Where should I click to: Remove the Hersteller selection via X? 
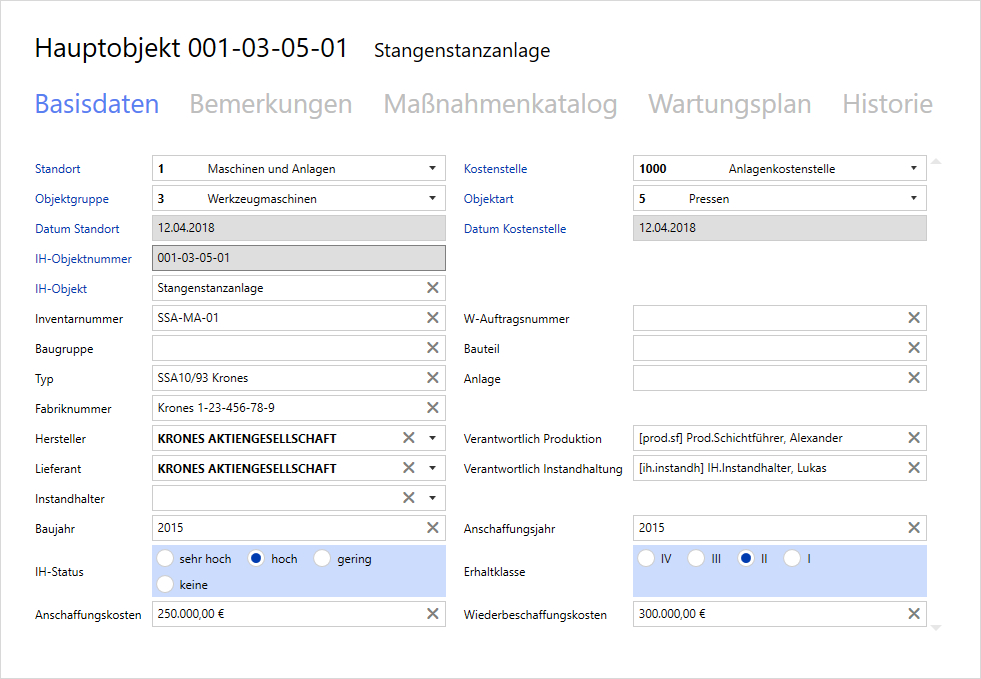coord(408,438)
